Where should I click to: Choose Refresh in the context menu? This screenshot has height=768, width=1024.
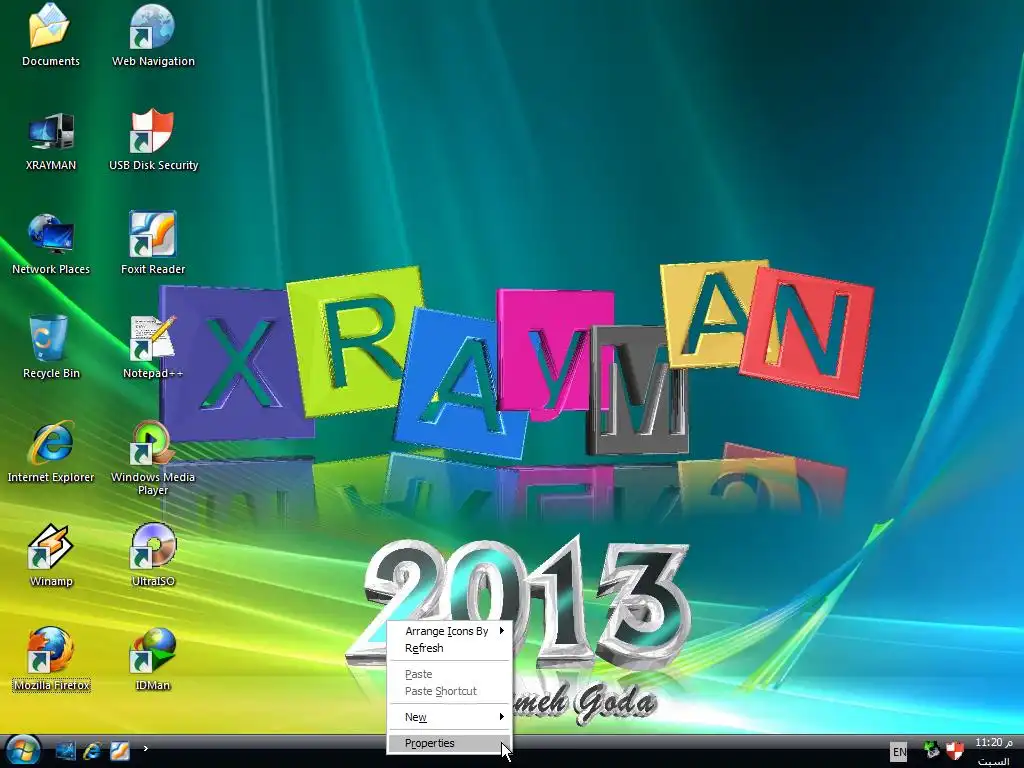tap(450, 648)
